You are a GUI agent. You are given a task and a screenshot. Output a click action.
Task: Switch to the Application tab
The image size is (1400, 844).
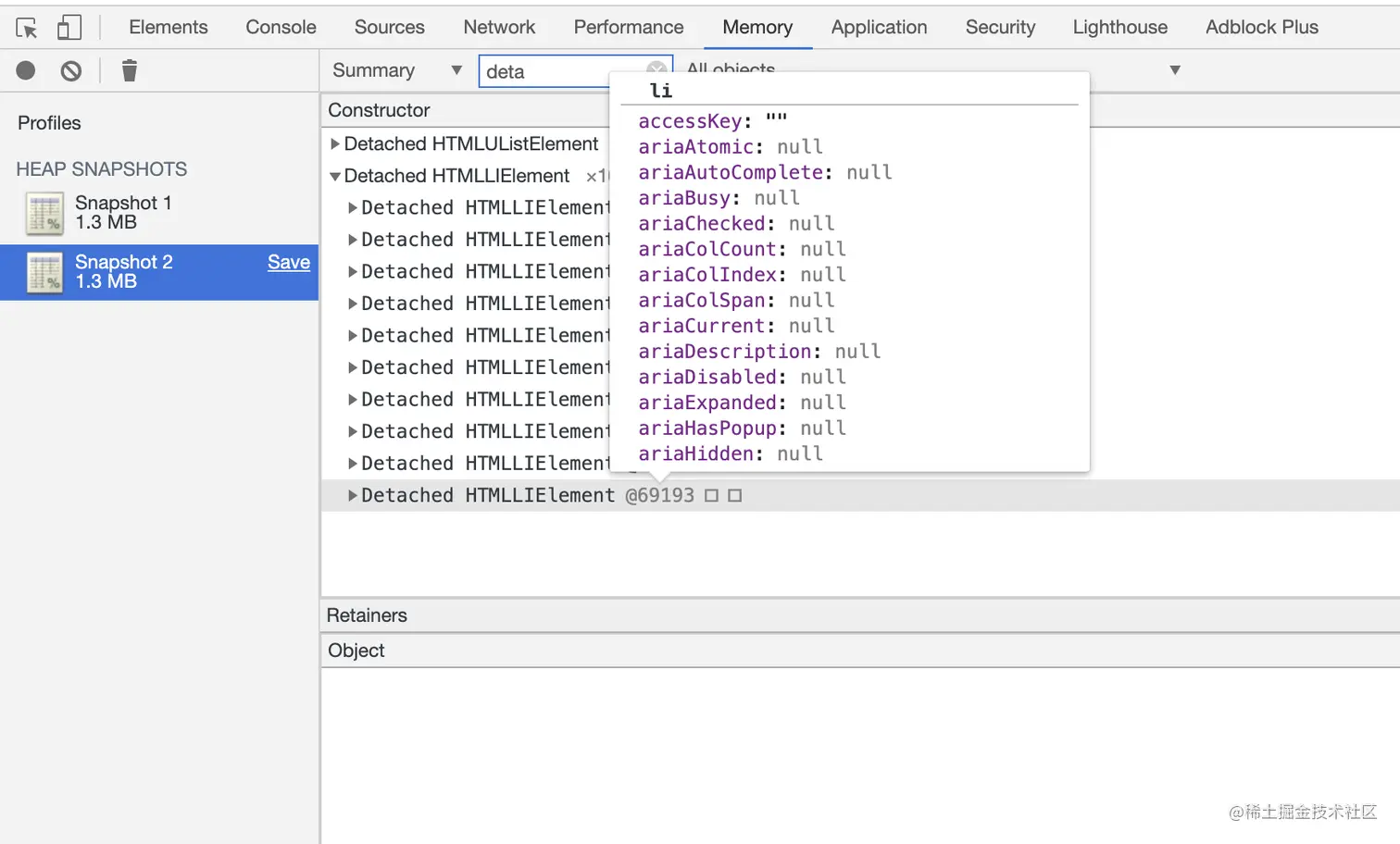(x=879, y=28)
